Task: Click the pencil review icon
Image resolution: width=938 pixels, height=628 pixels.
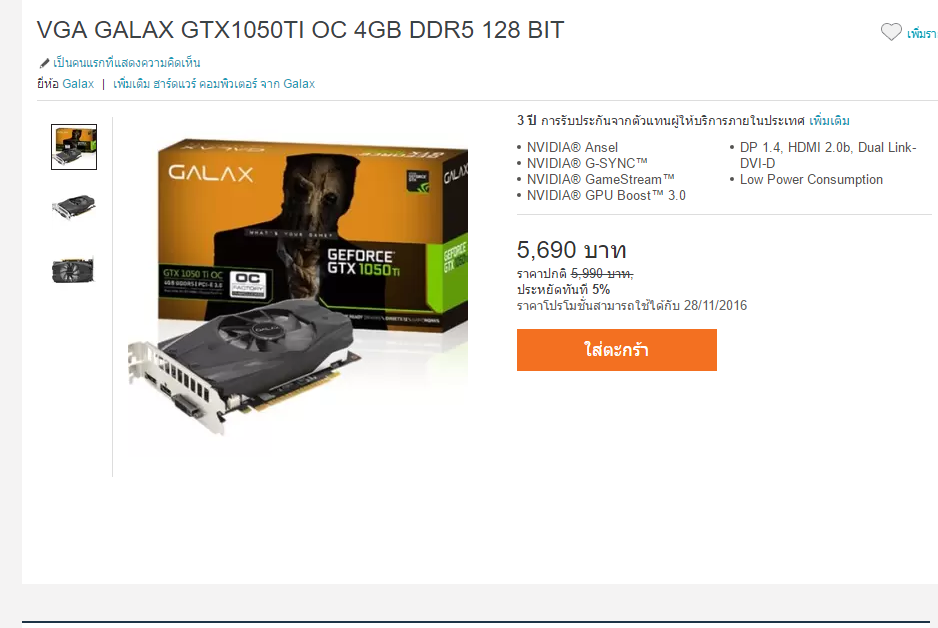Action: tap(44, 63)
